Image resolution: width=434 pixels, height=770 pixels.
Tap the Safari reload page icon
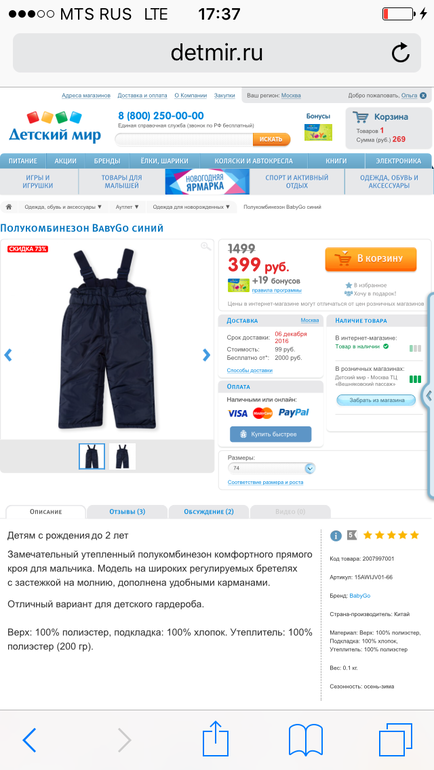click(400, 53)
